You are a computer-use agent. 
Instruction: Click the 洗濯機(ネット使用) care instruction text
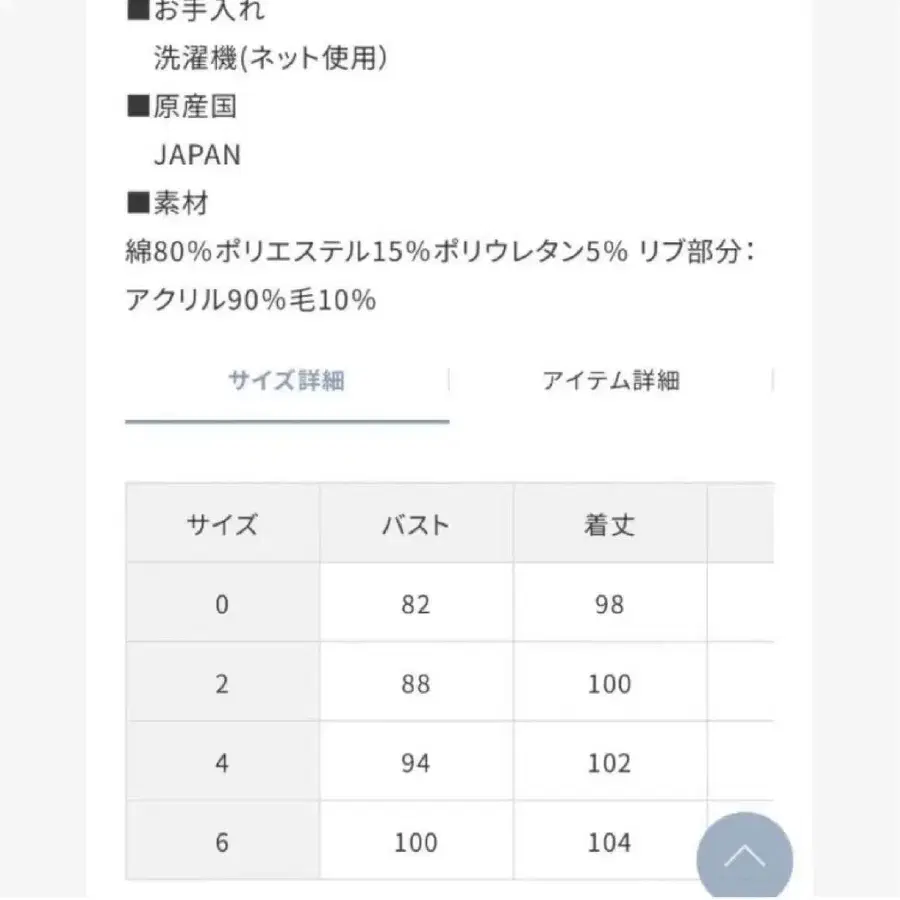270,59
